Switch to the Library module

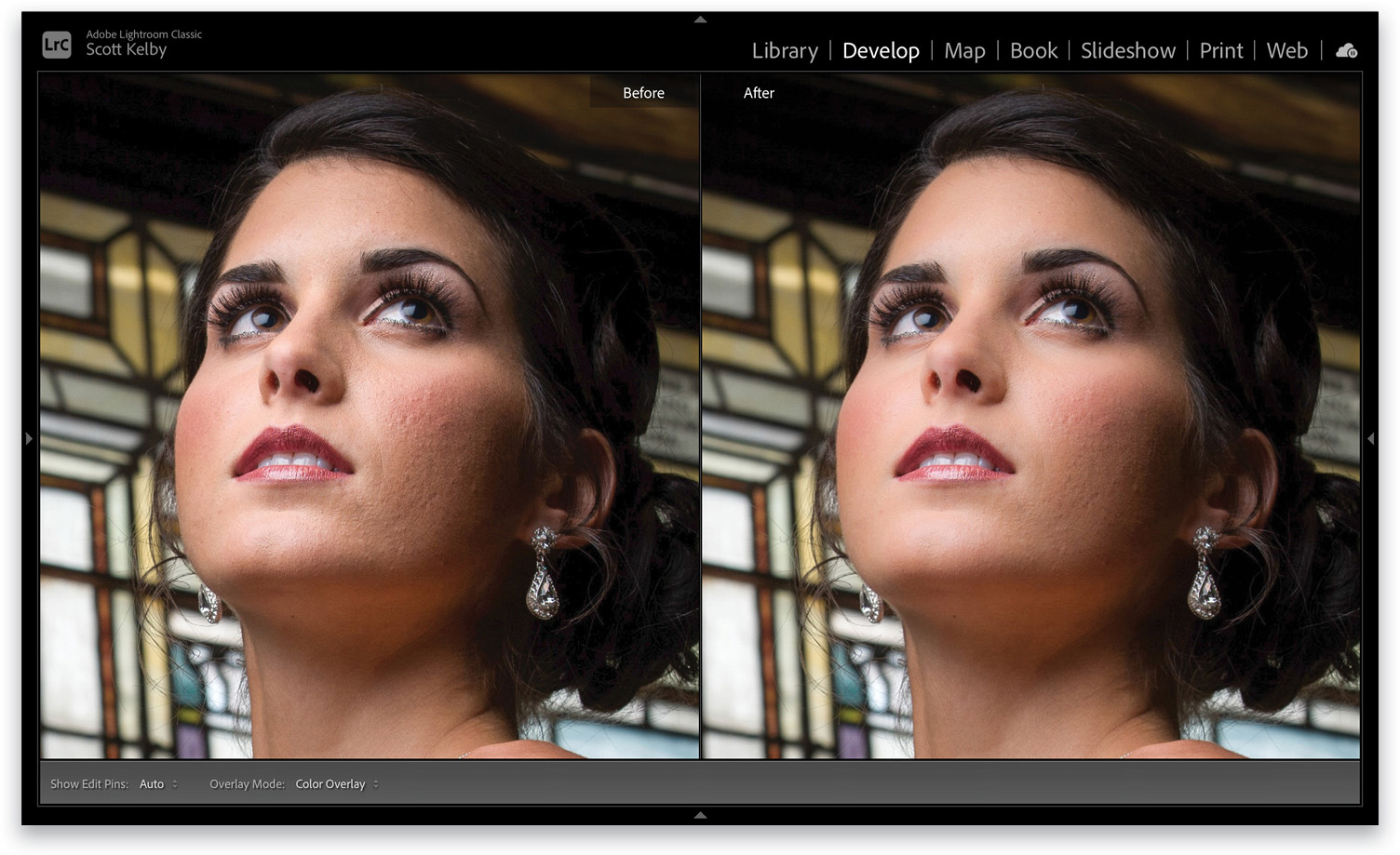click(x=785, y=51)
